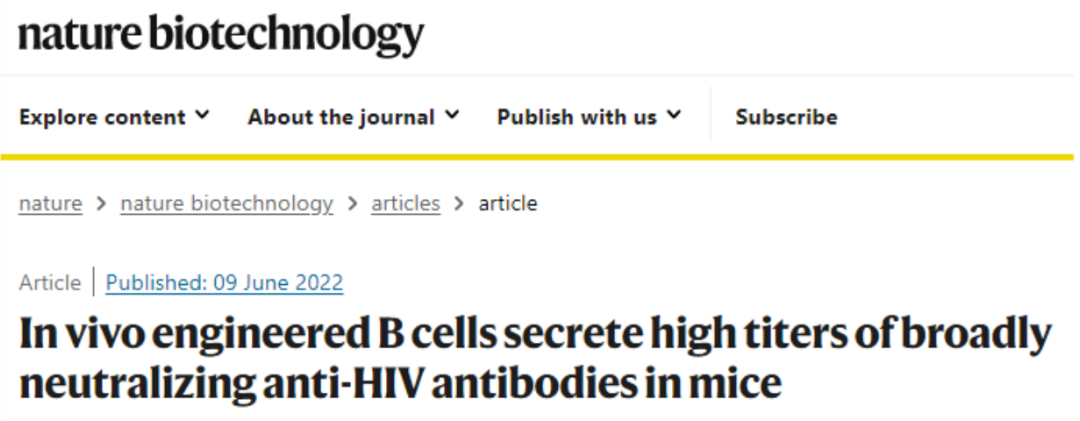
Task: Open the About the journal menu
Action: click(353, 117)
